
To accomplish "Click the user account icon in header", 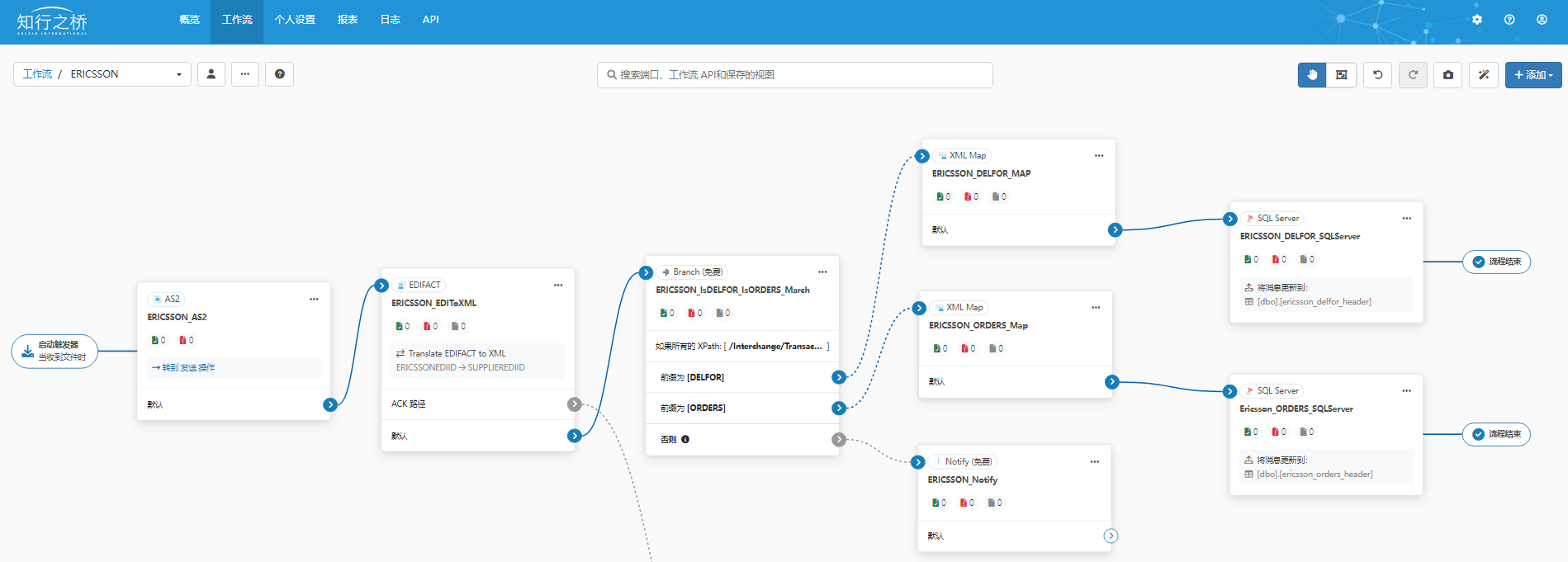I will 1542,20.
